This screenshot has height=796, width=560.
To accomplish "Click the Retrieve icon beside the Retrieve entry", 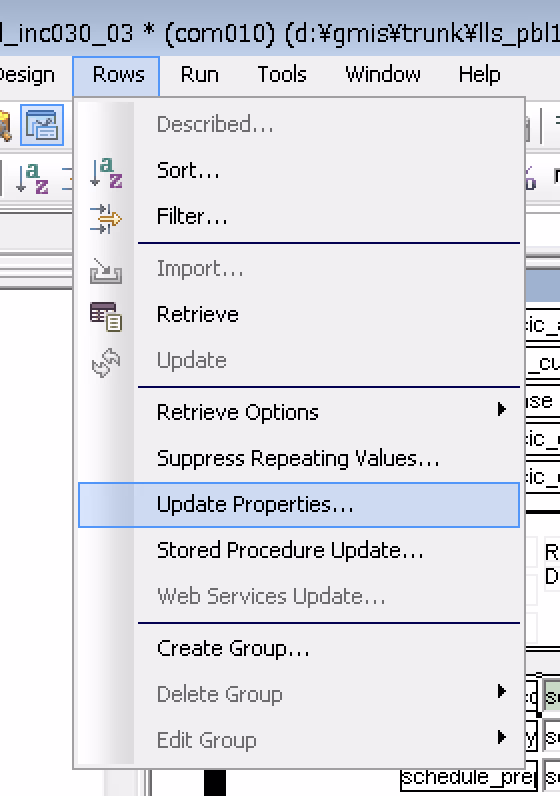I will coord(106,317).
